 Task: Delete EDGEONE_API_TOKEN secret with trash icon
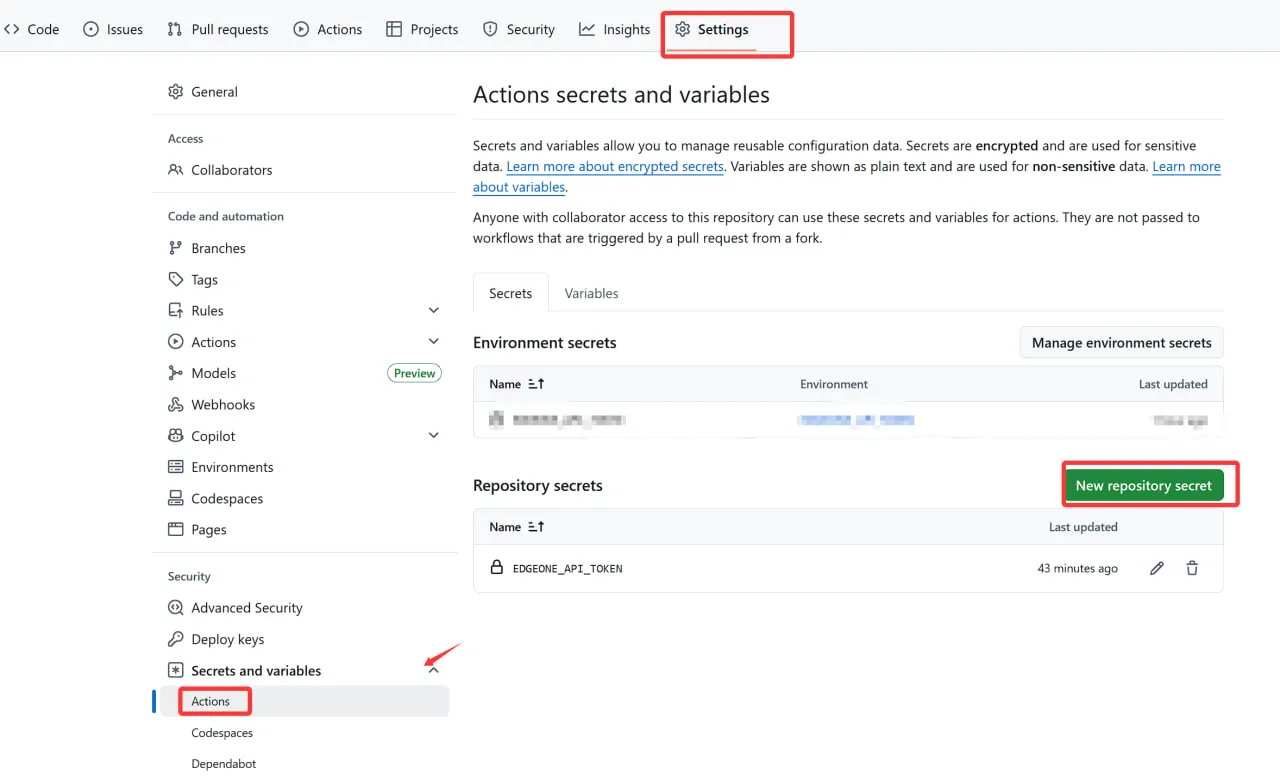1192,568
